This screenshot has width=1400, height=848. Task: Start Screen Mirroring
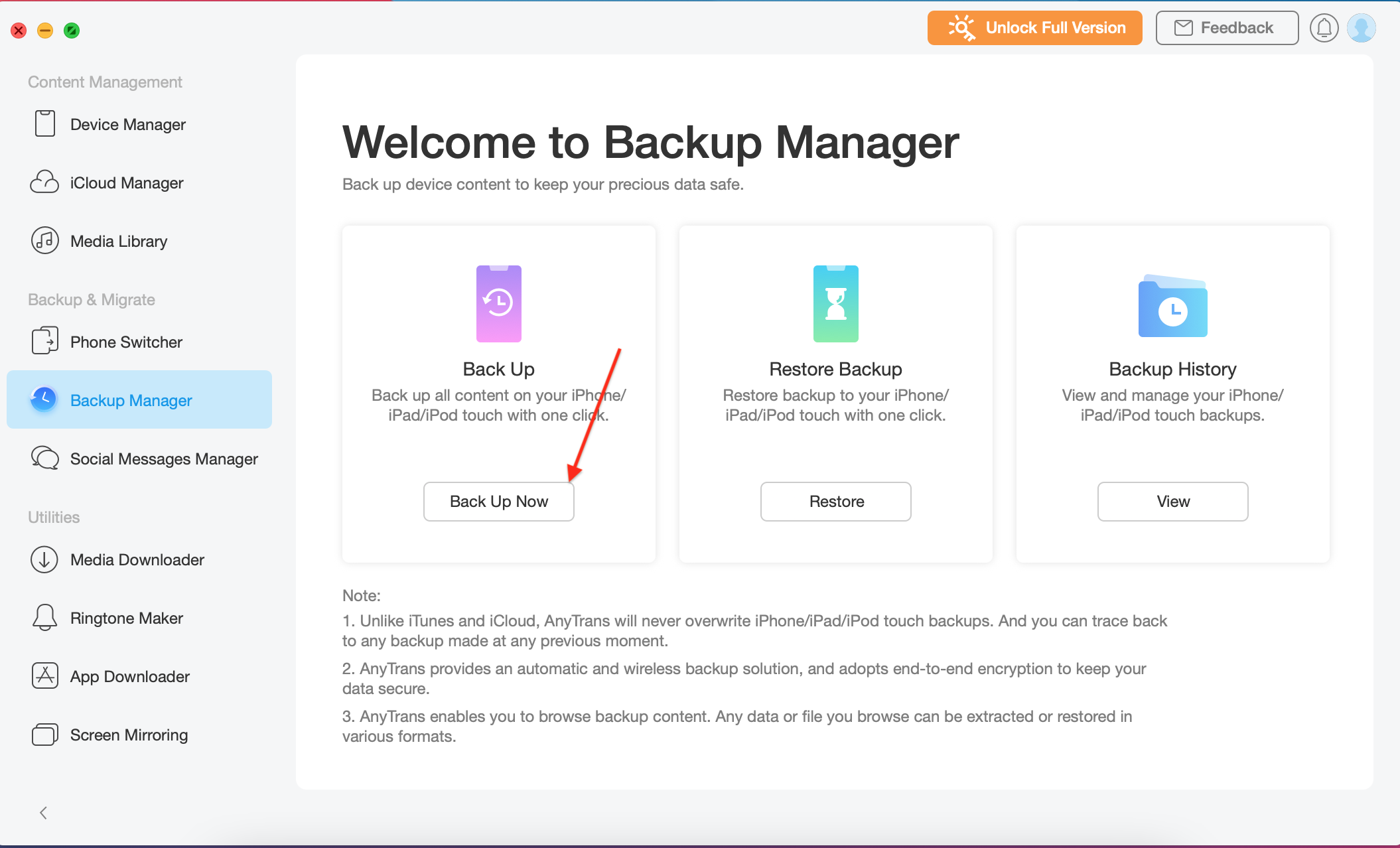[128, 735]
